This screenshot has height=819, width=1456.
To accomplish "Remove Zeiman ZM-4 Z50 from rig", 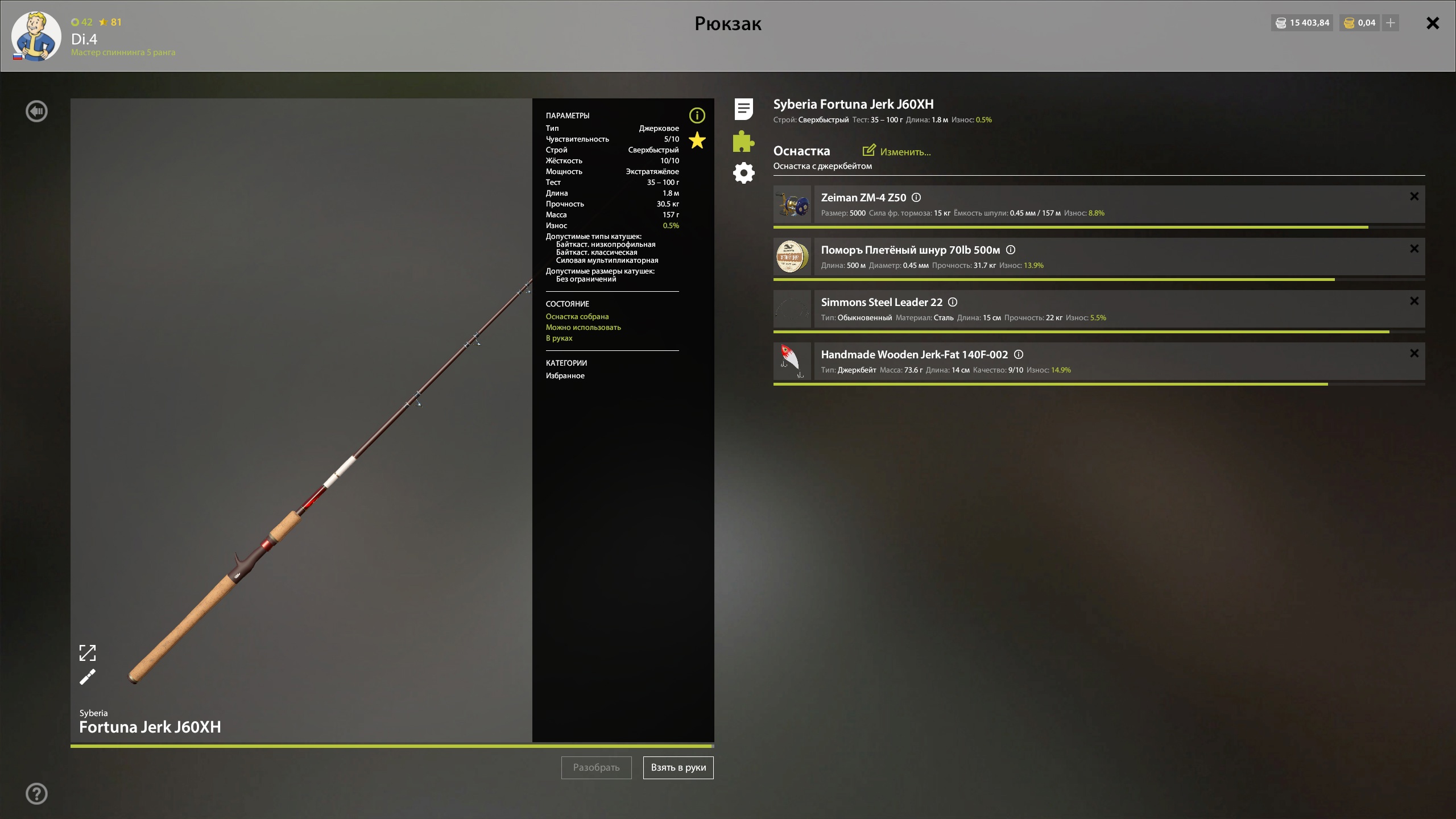I will click(x=1414, y=196).
